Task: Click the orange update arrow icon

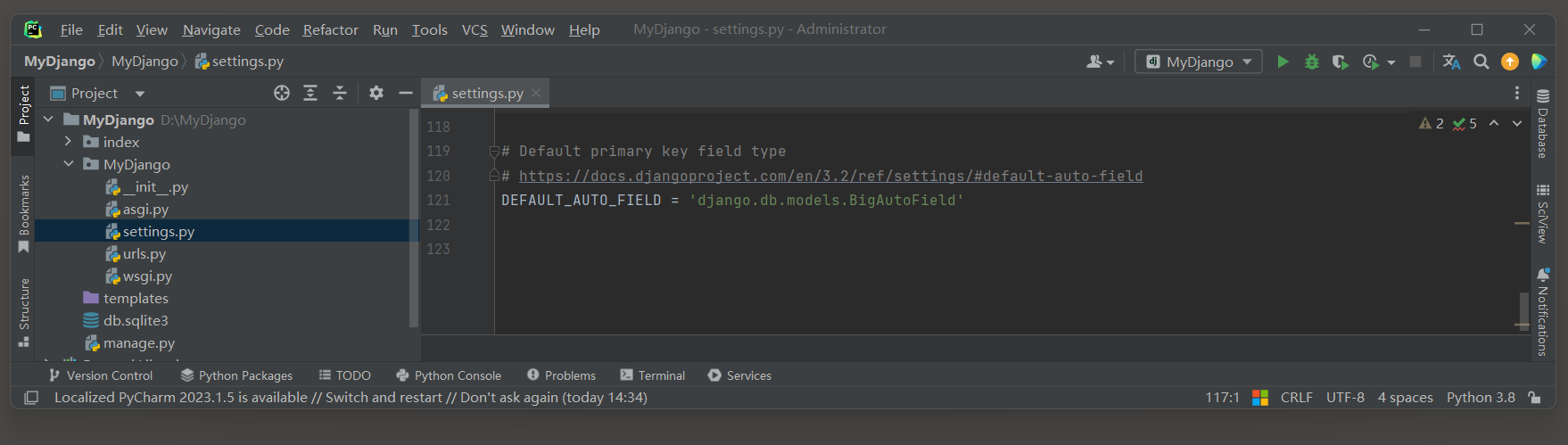Action: coord(1510,62)
